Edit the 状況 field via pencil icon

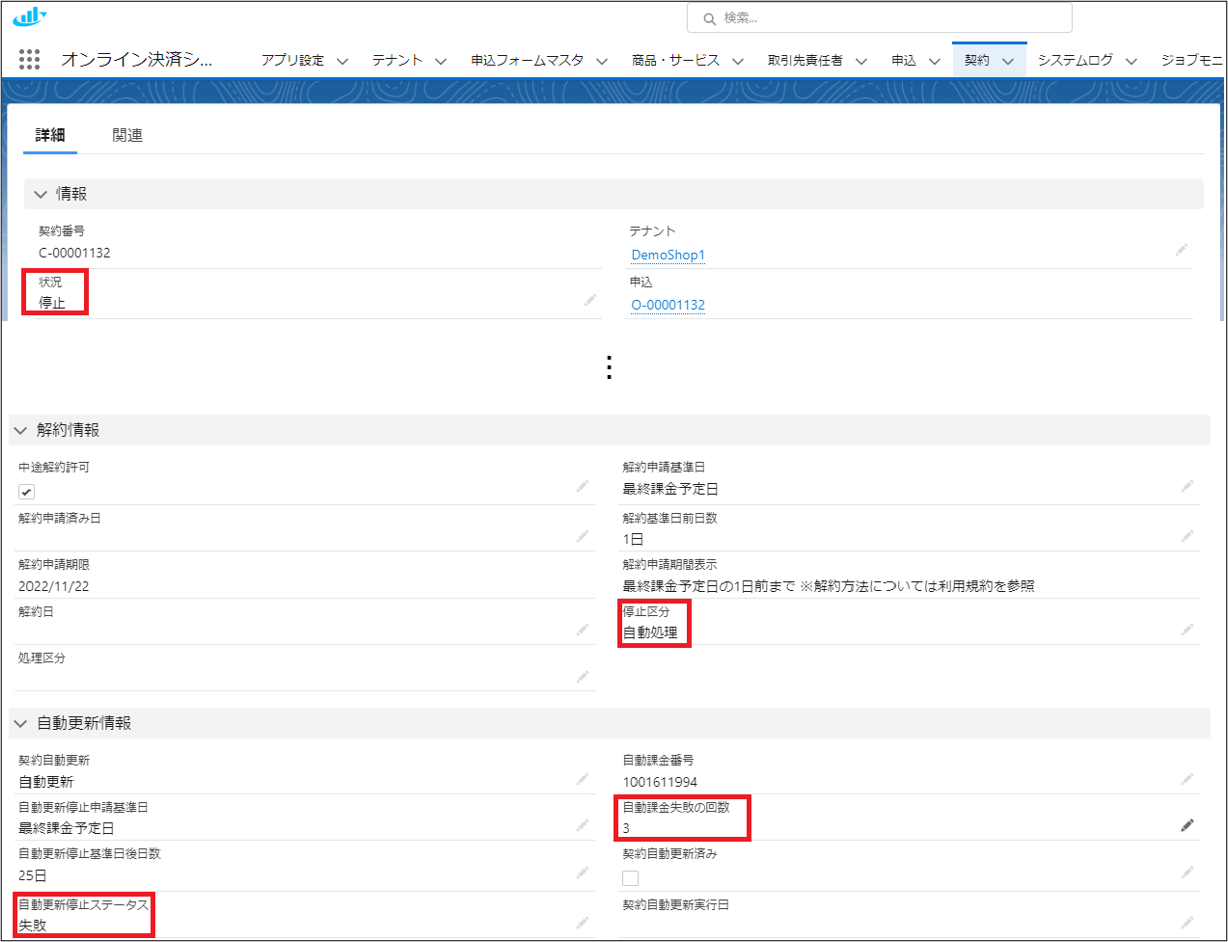(x=590, y=300)
